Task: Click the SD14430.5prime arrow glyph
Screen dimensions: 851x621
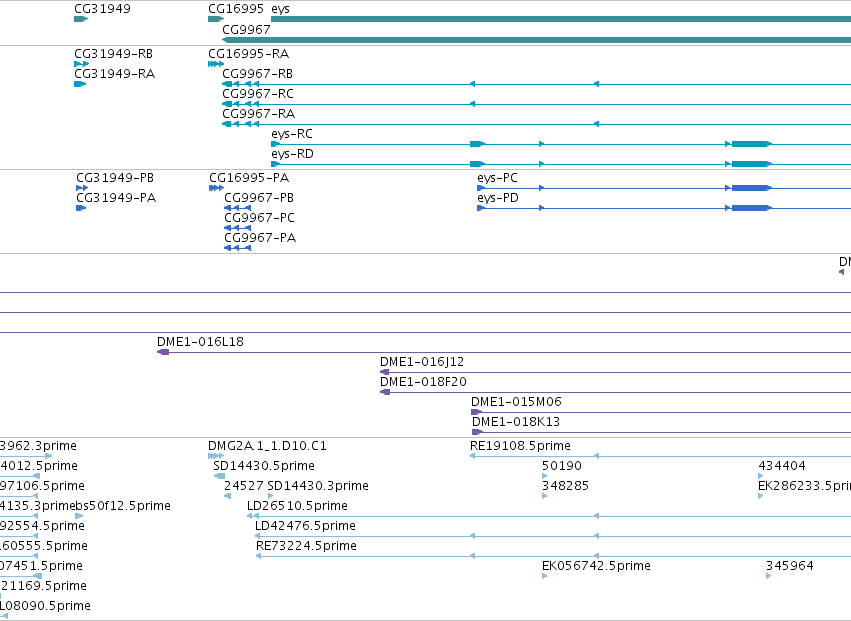Action: (219, 476)
